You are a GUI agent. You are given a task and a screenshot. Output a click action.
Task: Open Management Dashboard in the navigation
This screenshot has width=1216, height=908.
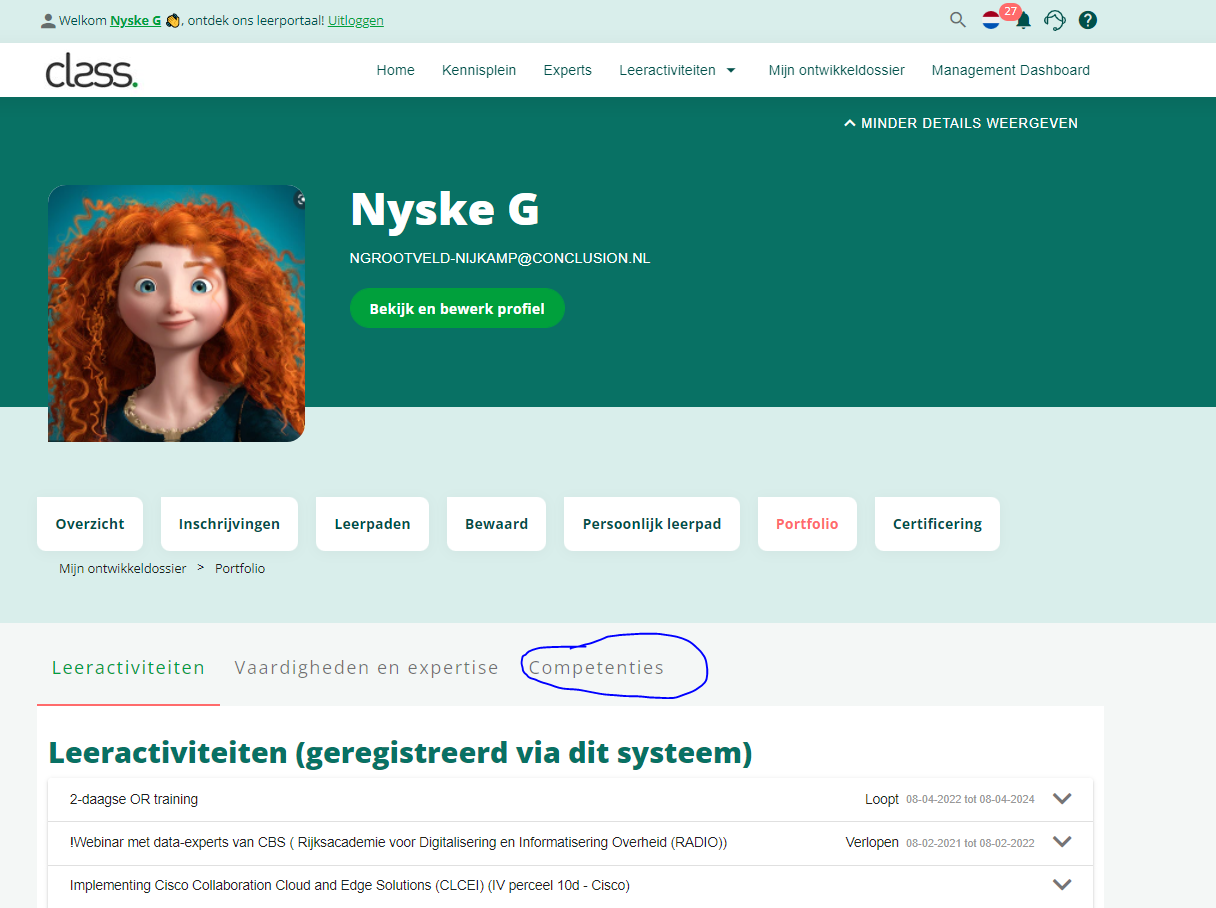[1010, 70]
